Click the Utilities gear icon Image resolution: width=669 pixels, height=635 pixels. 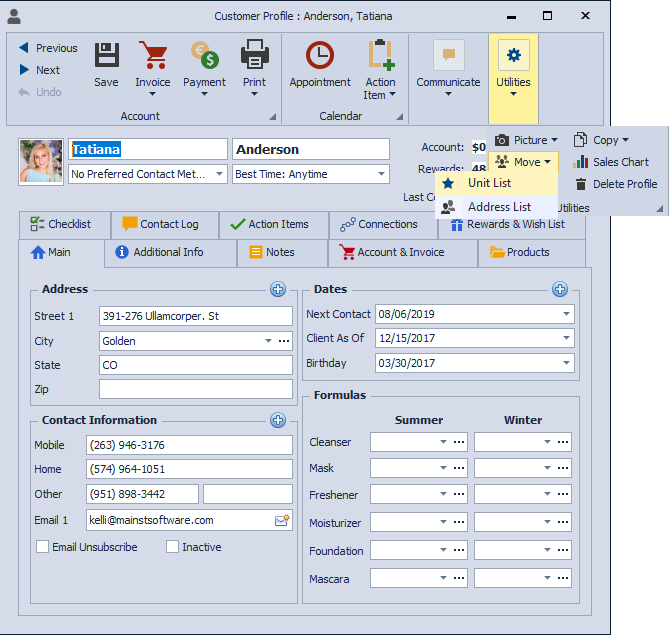tap(514, 55)
